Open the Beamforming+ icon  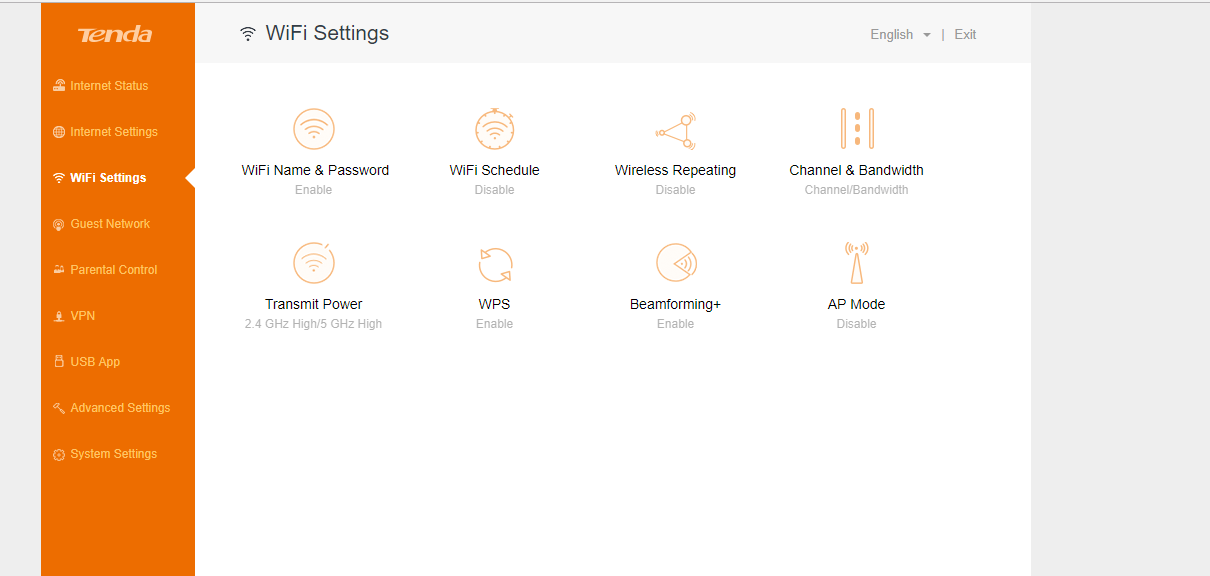point(675,263)
